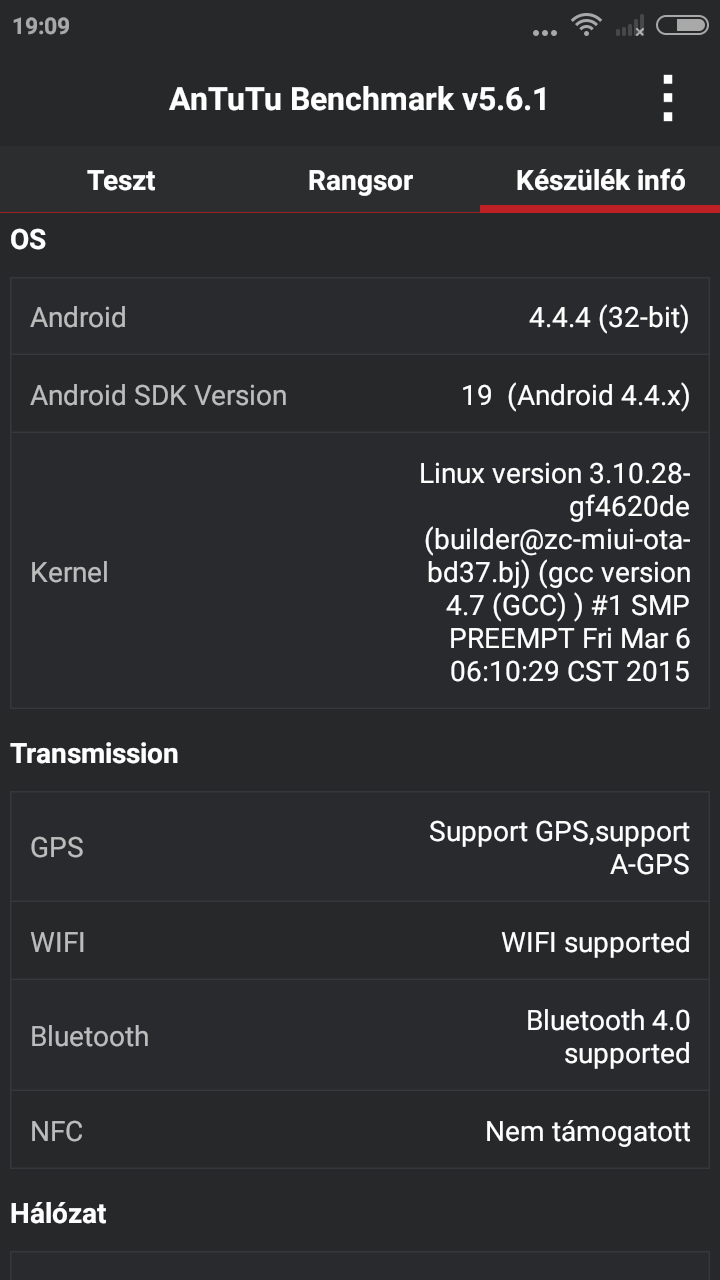Open the Rangsor tab
The width and height of the screenshot is (720, 1280).
click(x=360, y=181)
